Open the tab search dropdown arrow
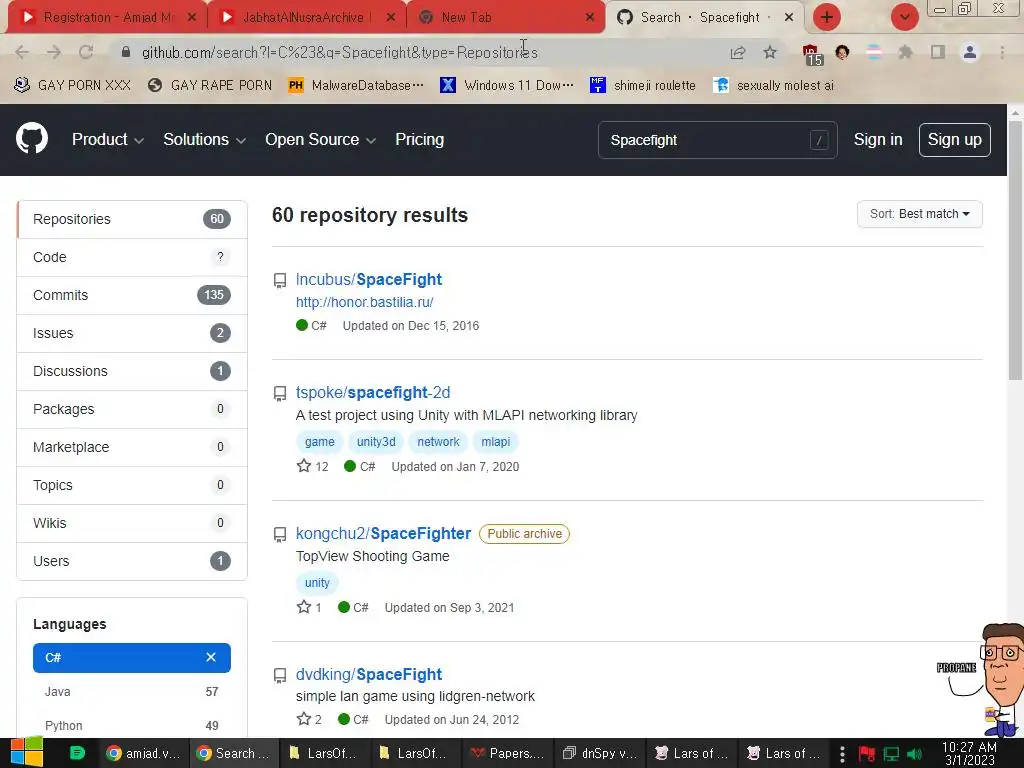The width and height of the screenshot is (1024, 768). point(904,17)
